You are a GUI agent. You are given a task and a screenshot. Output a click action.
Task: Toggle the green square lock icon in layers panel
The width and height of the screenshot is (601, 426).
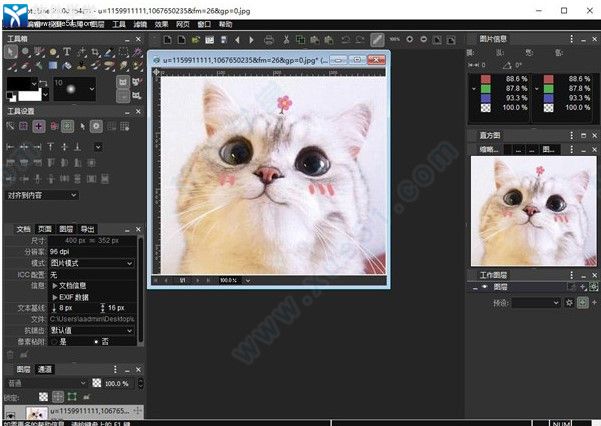tap(72, 396)
